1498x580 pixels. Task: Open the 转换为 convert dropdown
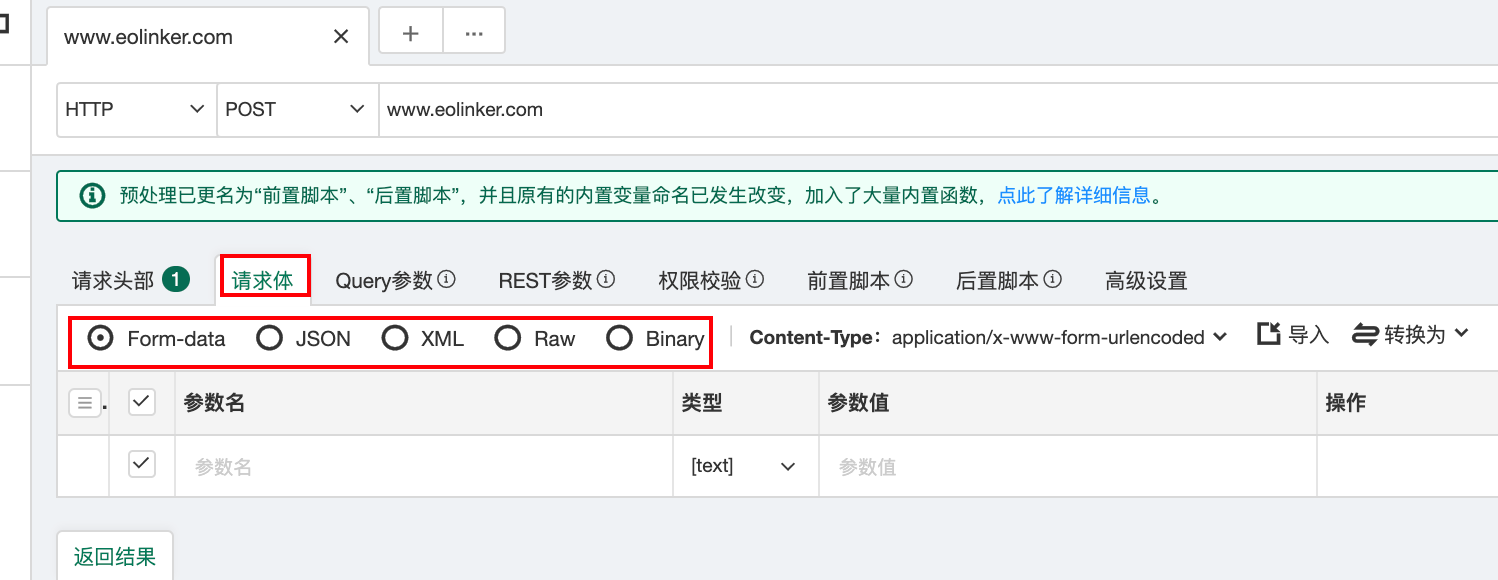[x=1410, y=335]
